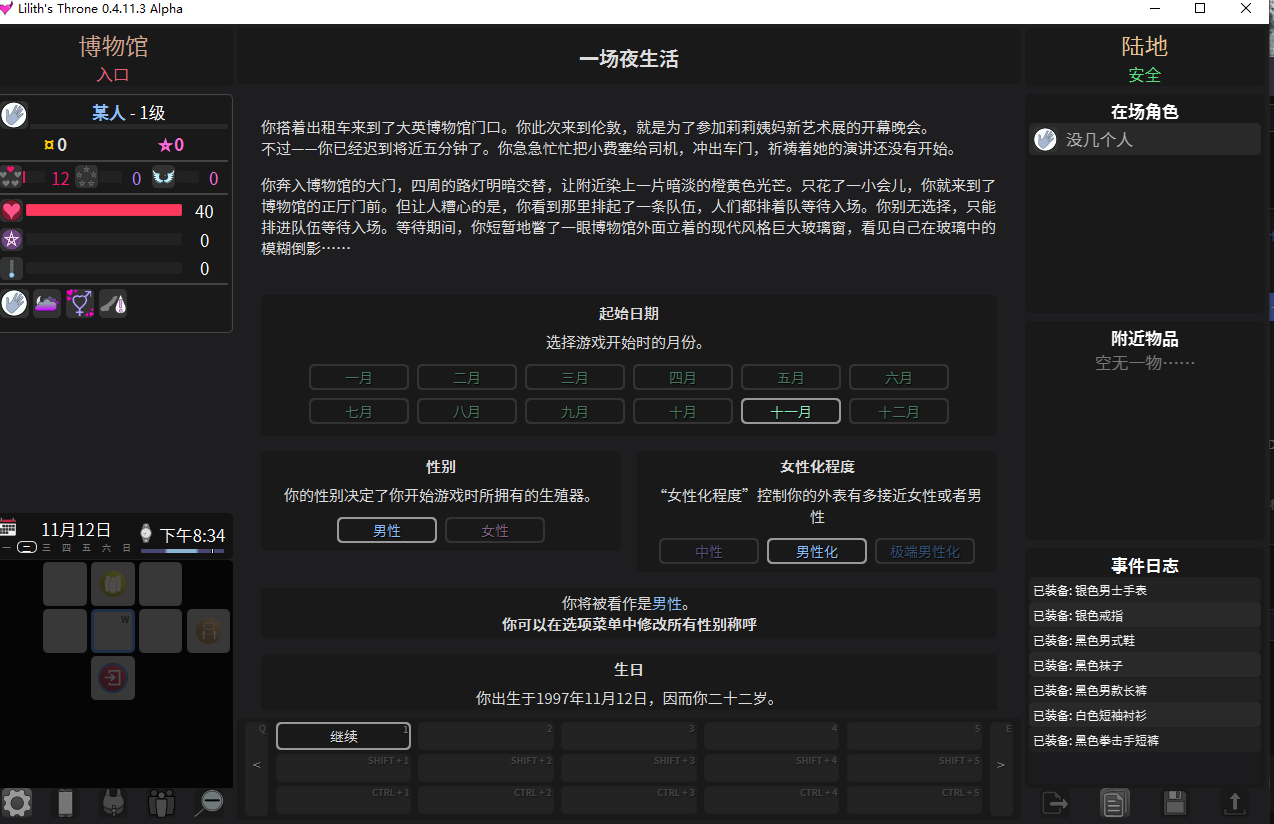Click the export document icon bottom right
The image size is (1274, 824).
click(1055, 803)
